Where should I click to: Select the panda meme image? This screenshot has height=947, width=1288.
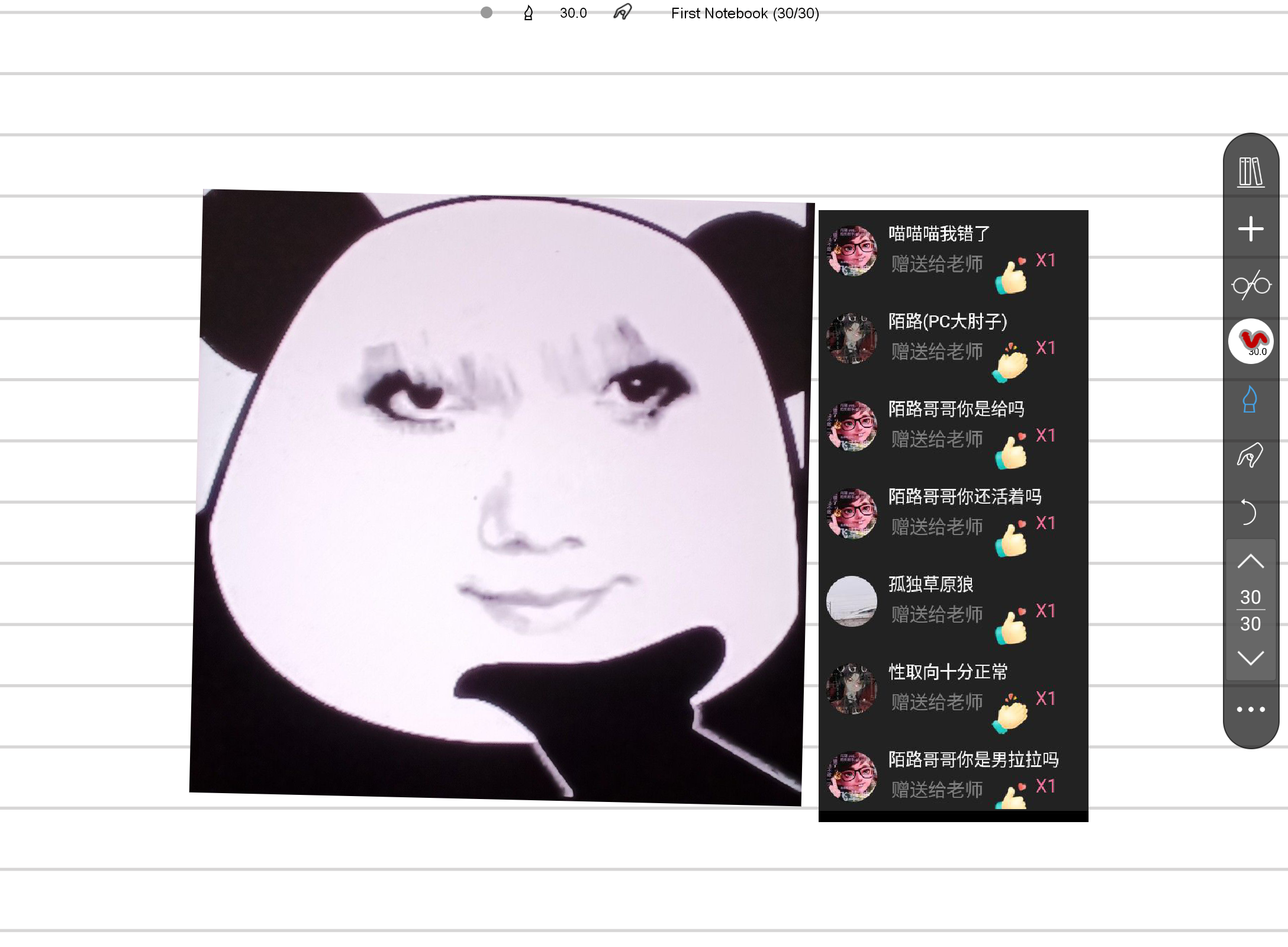pyautogui.click(x=501, y=497)
